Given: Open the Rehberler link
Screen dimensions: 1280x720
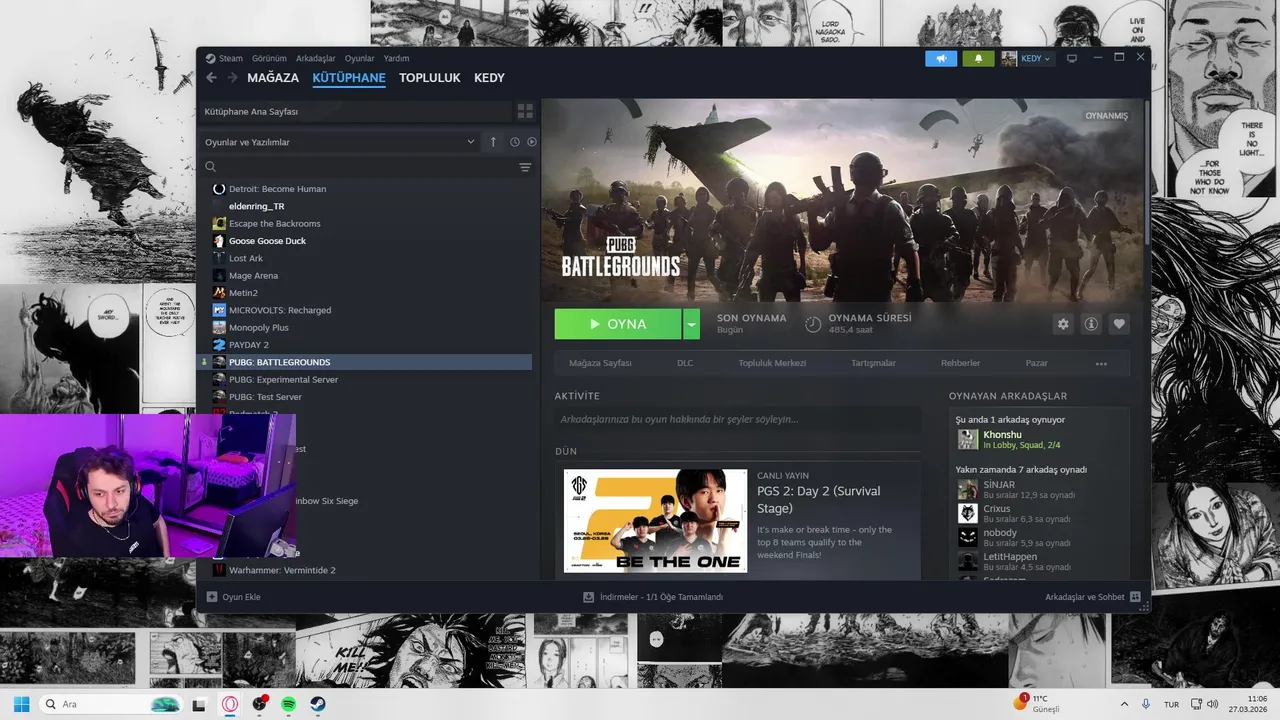Looking at the screenshot, I should point(961,363).
